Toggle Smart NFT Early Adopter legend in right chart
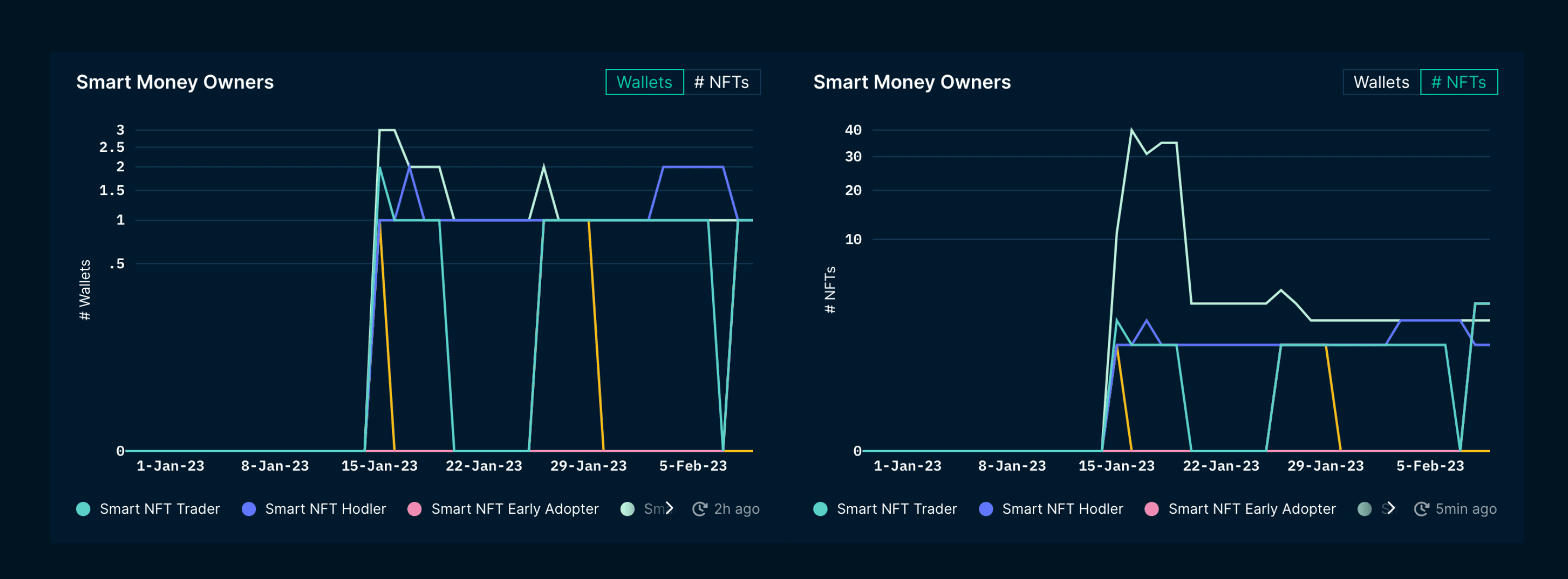This screenshot has height=579, width=1568. (1241, 509)
